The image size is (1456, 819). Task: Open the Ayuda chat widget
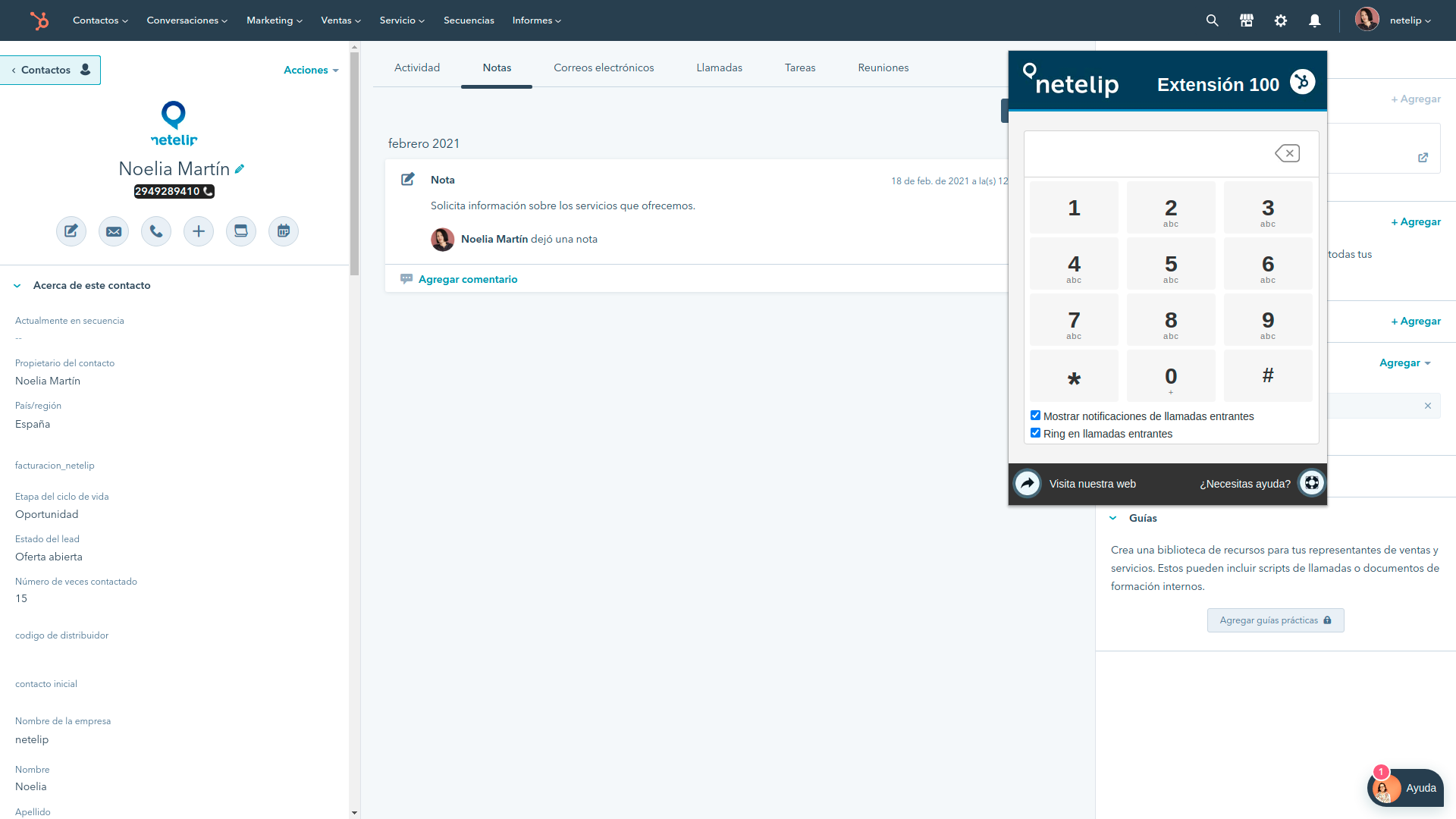[1405, 788]
